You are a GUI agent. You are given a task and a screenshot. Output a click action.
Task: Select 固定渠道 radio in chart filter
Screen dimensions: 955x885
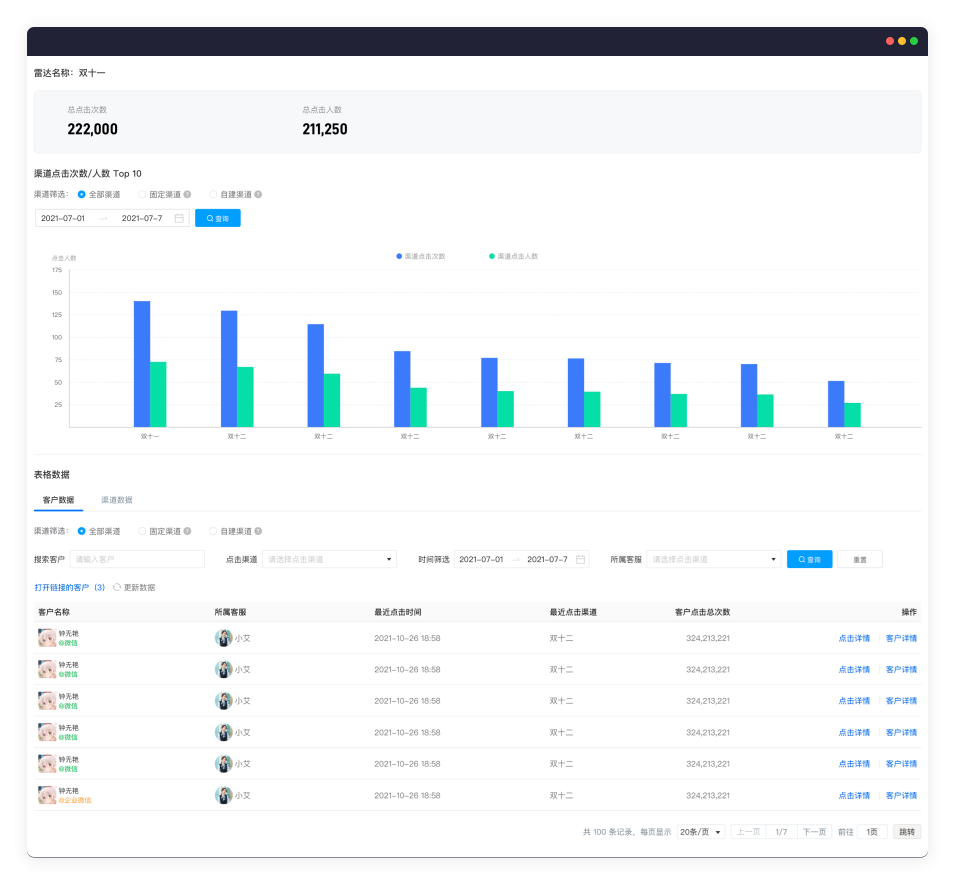pyautogui.click(x=142, y=195)
